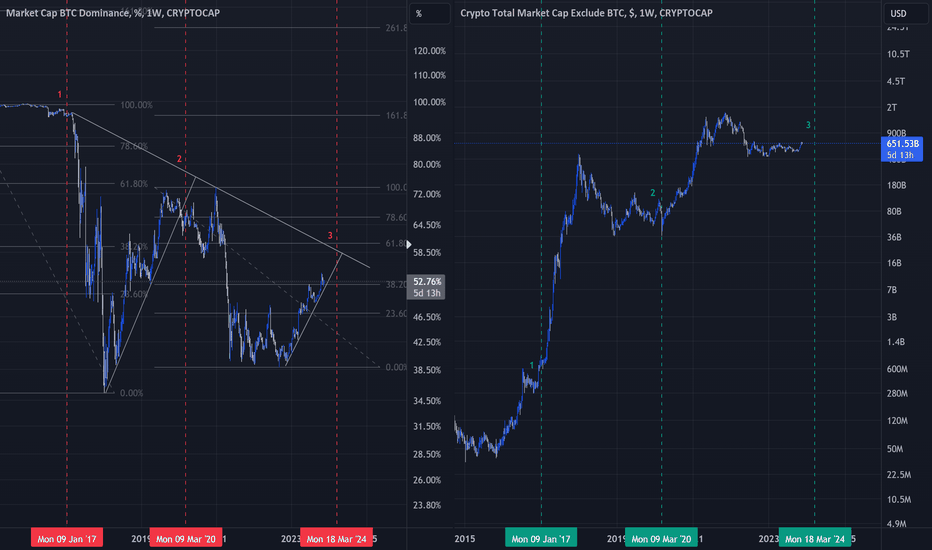Click the 4.5T value on USD scale
This screenshot has height=550, width=932.
(896, 81)
